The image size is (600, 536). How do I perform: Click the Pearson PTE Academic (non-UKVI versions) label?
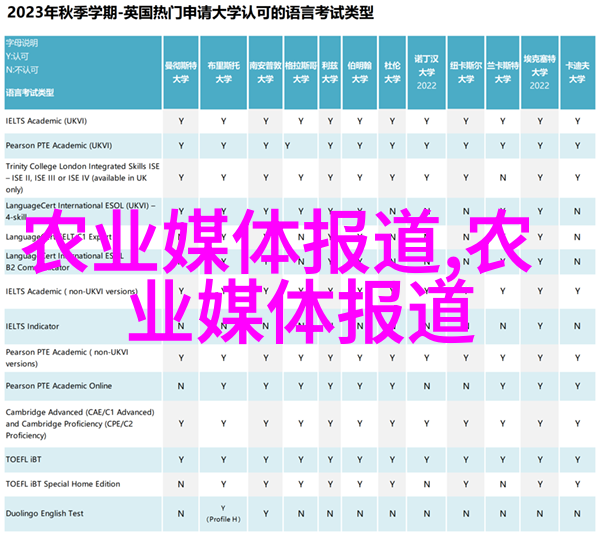(67, 358)
